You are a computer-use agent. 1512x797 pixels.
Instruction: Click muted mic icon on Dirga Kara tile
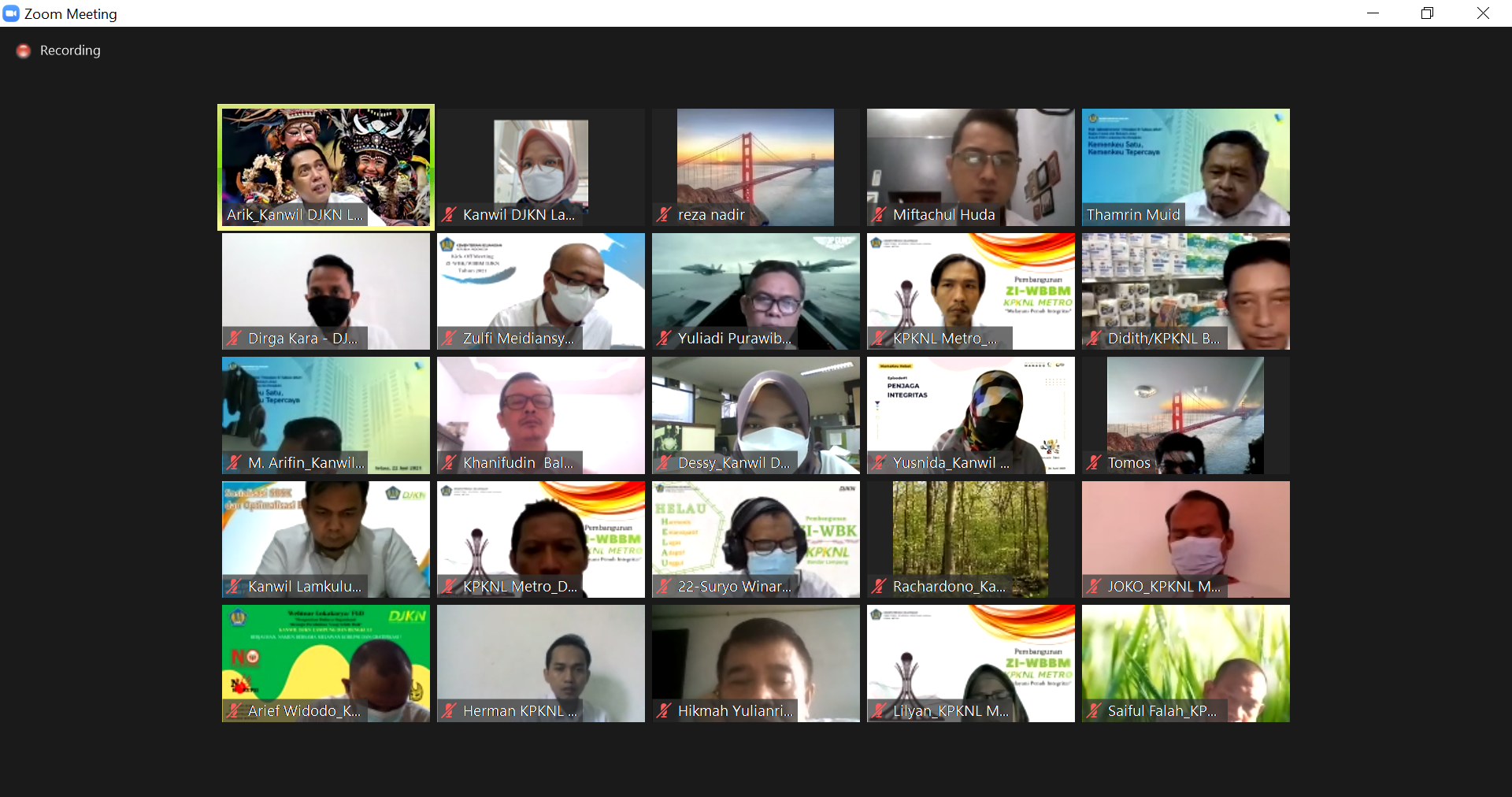click(x=234, y=338)
